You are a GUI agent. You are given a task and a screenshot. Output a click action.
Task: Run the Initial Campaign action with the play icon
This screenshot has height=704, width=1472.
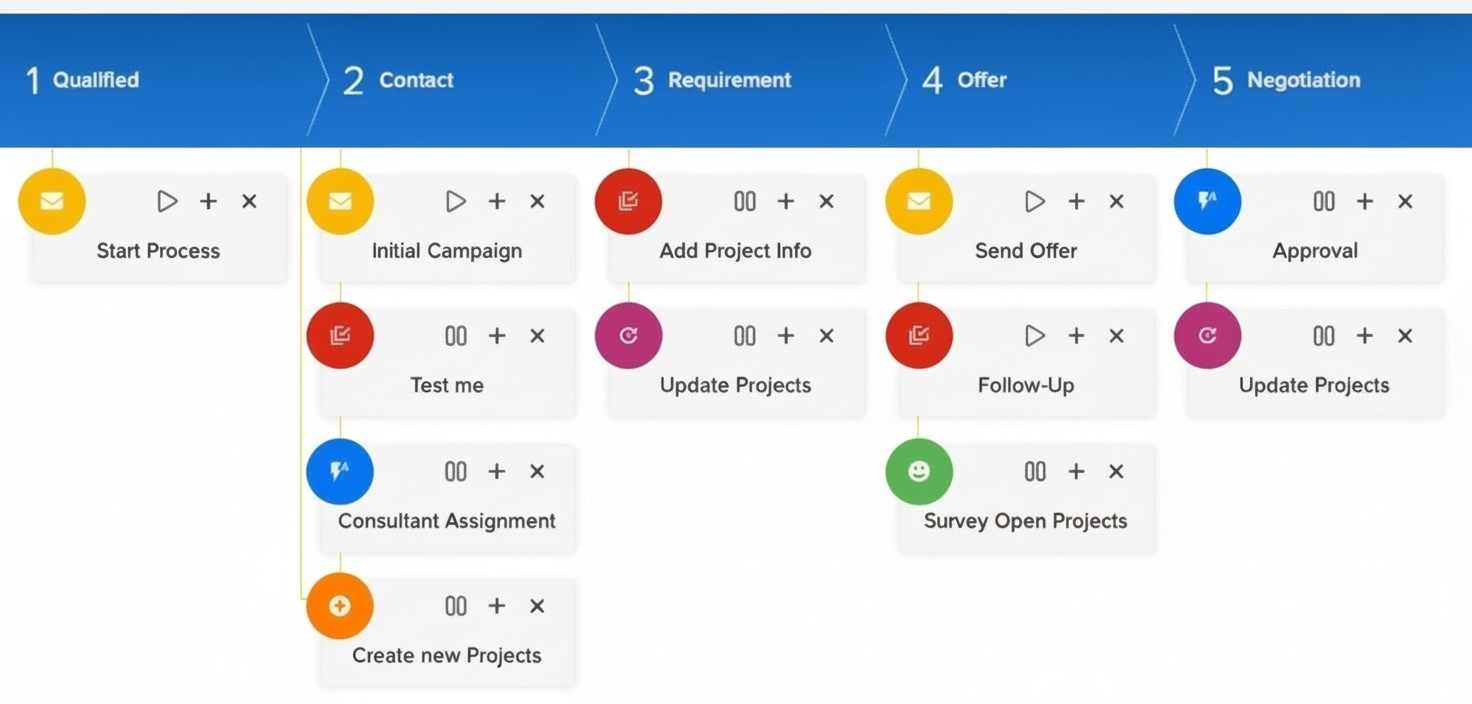coord(456,201)
